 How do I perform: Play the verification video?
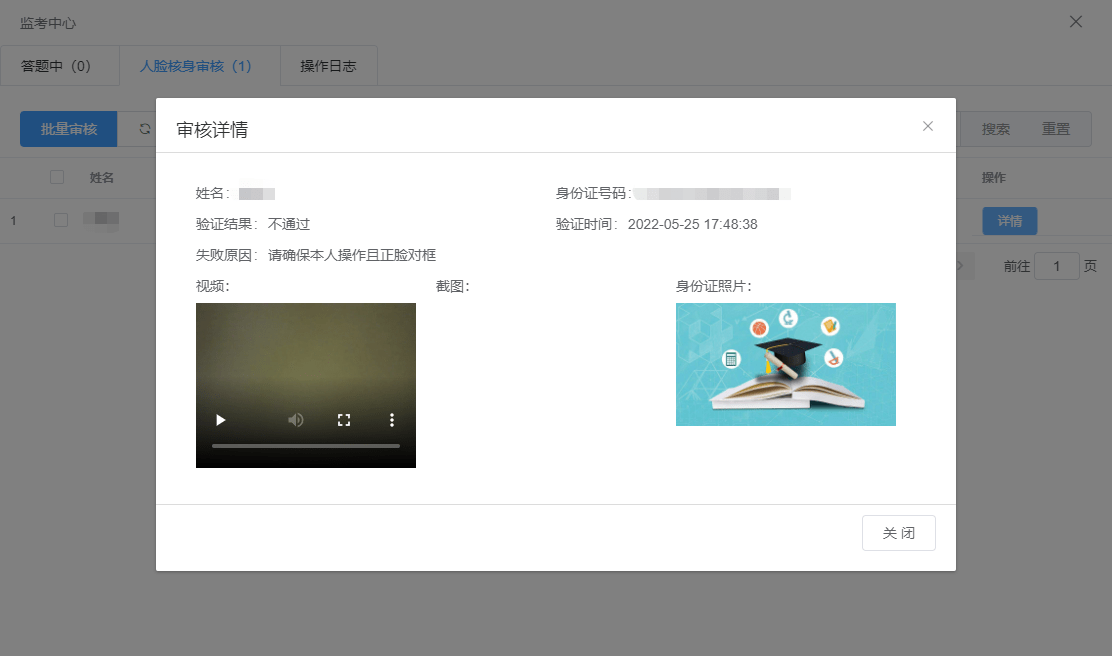click(x=221, y=420)
